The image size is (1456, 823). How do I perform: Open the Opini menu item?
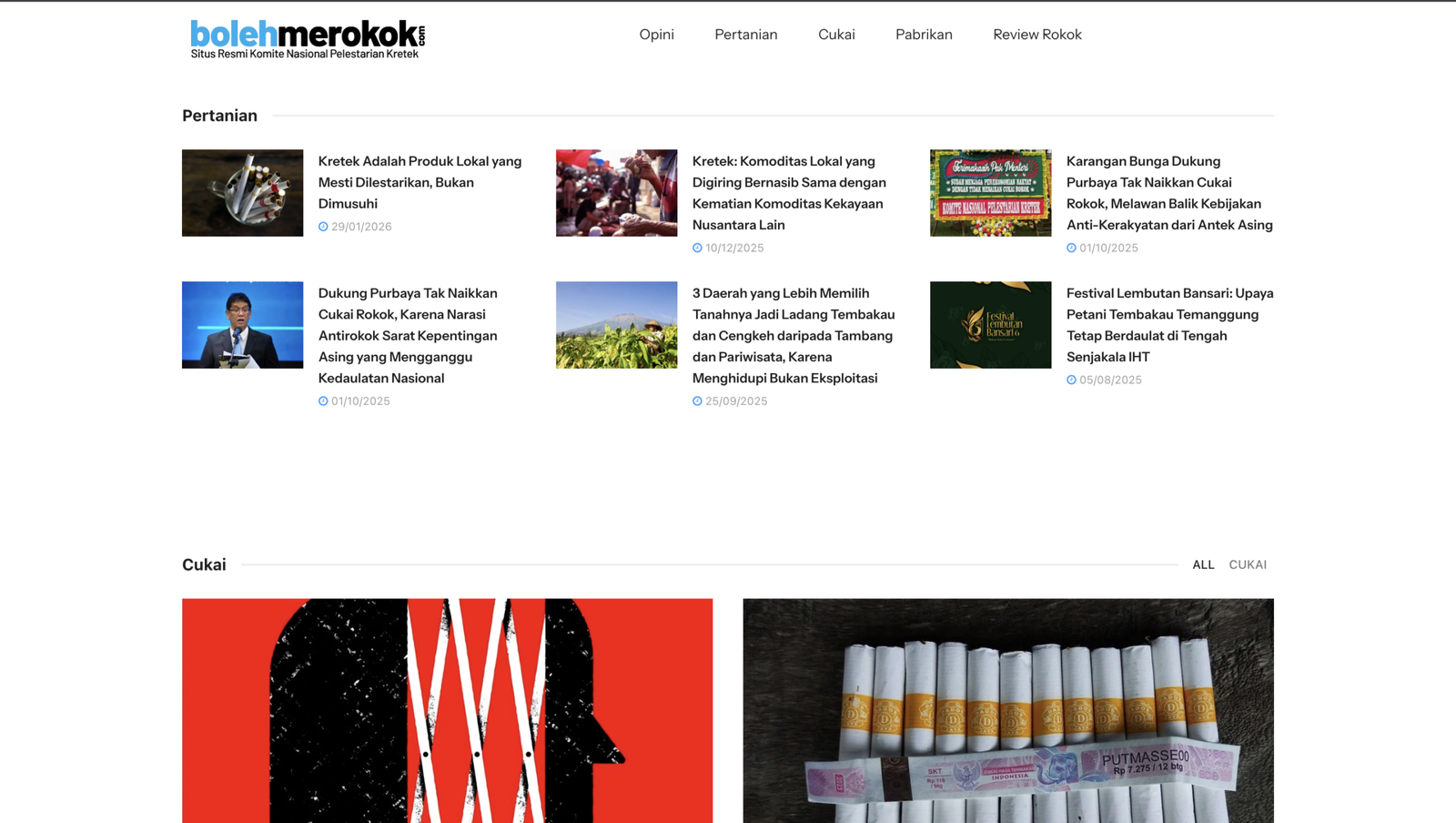coord(656,35)
